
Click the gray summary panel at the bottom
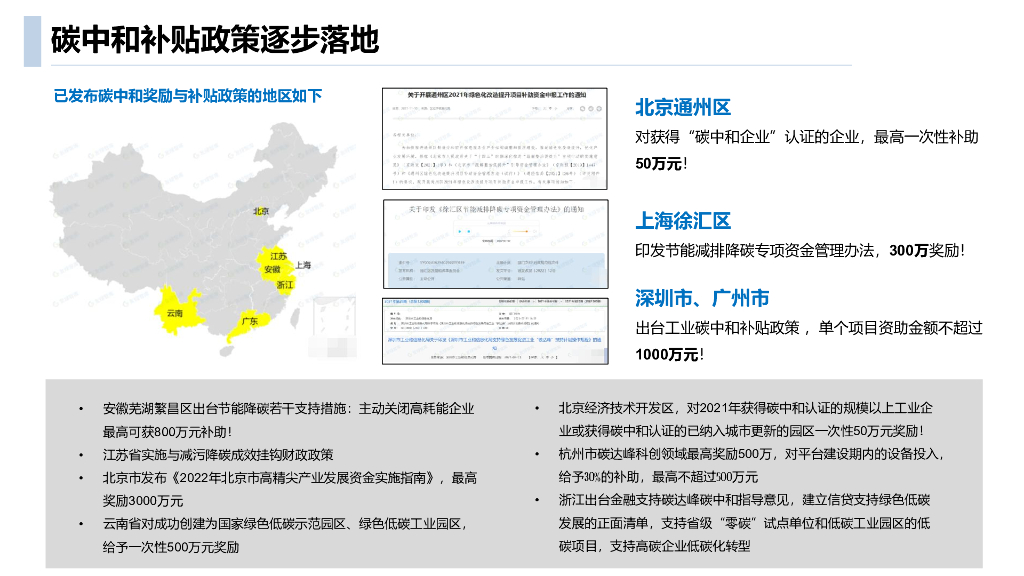click(512, 475)
